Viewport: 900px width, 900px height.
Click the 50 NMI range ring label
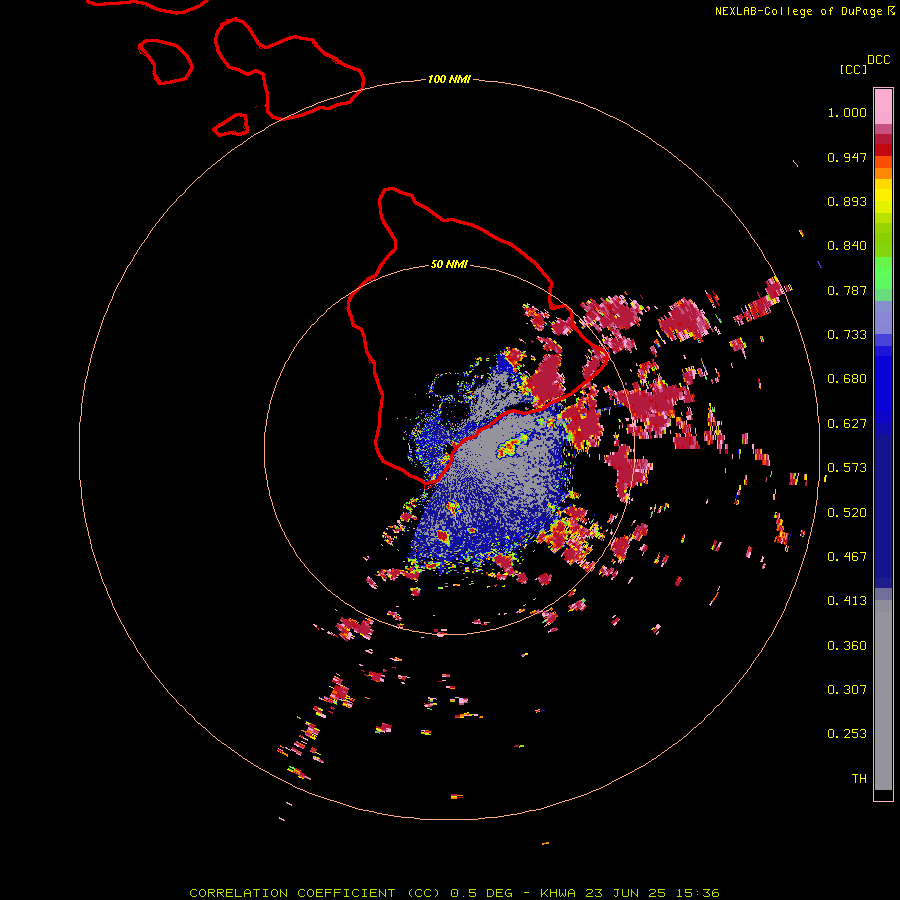tap(449, 264)
